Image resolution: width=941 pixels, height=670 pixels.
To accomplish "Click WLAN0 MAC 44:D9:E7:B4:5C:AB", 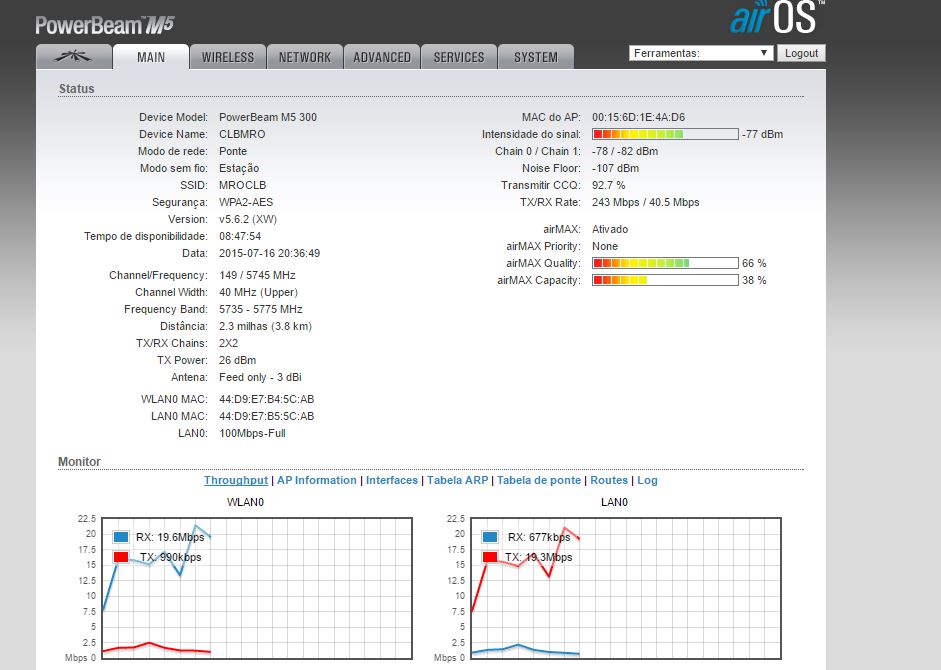I will pyautogui.click(x=266, y=399).
